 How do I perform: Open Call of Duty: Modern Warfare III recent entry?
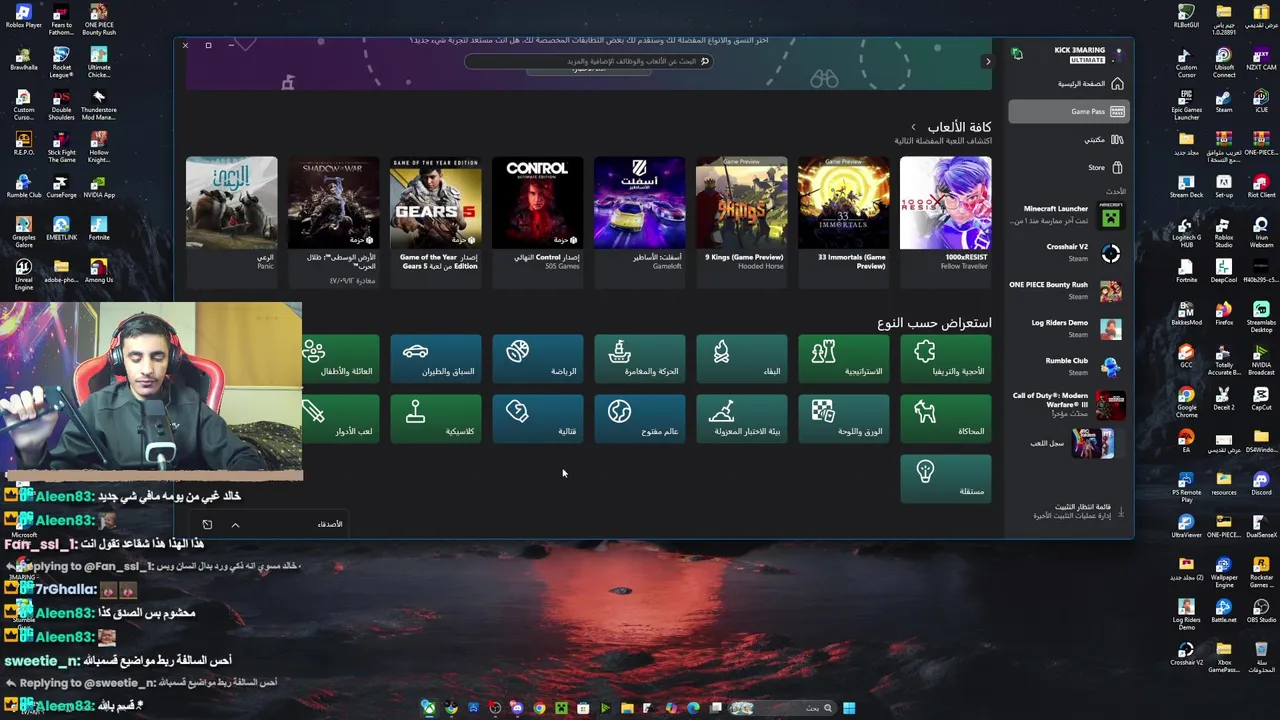pos(1067,404)
